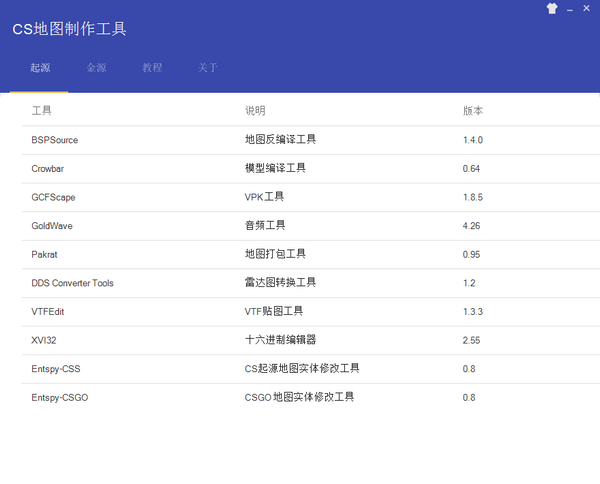Open the 教程 tab
The width and height of the screenshot is (600, 484).
coord(152,68)
